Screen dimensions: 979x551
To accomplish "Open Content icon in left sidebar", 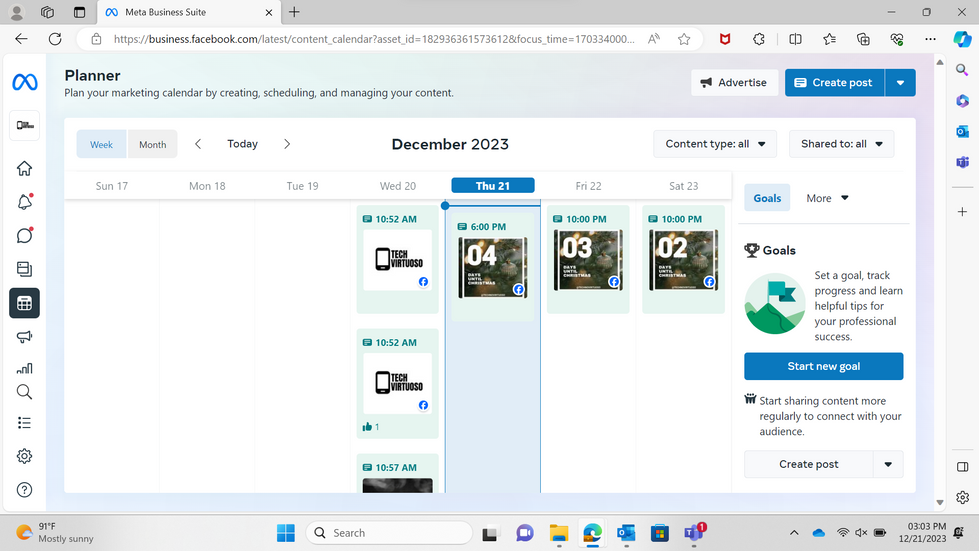I will click(x=24, y=269).
